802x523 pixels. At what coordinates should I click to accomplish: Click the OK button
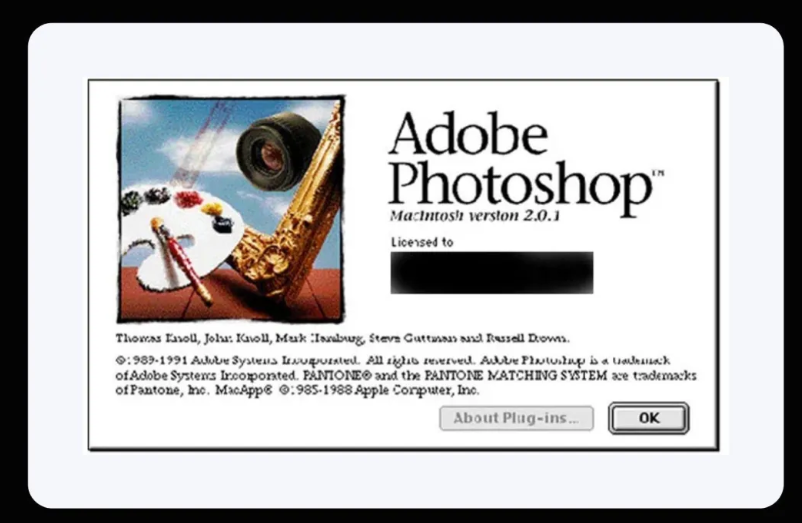[x=649, y=418]
